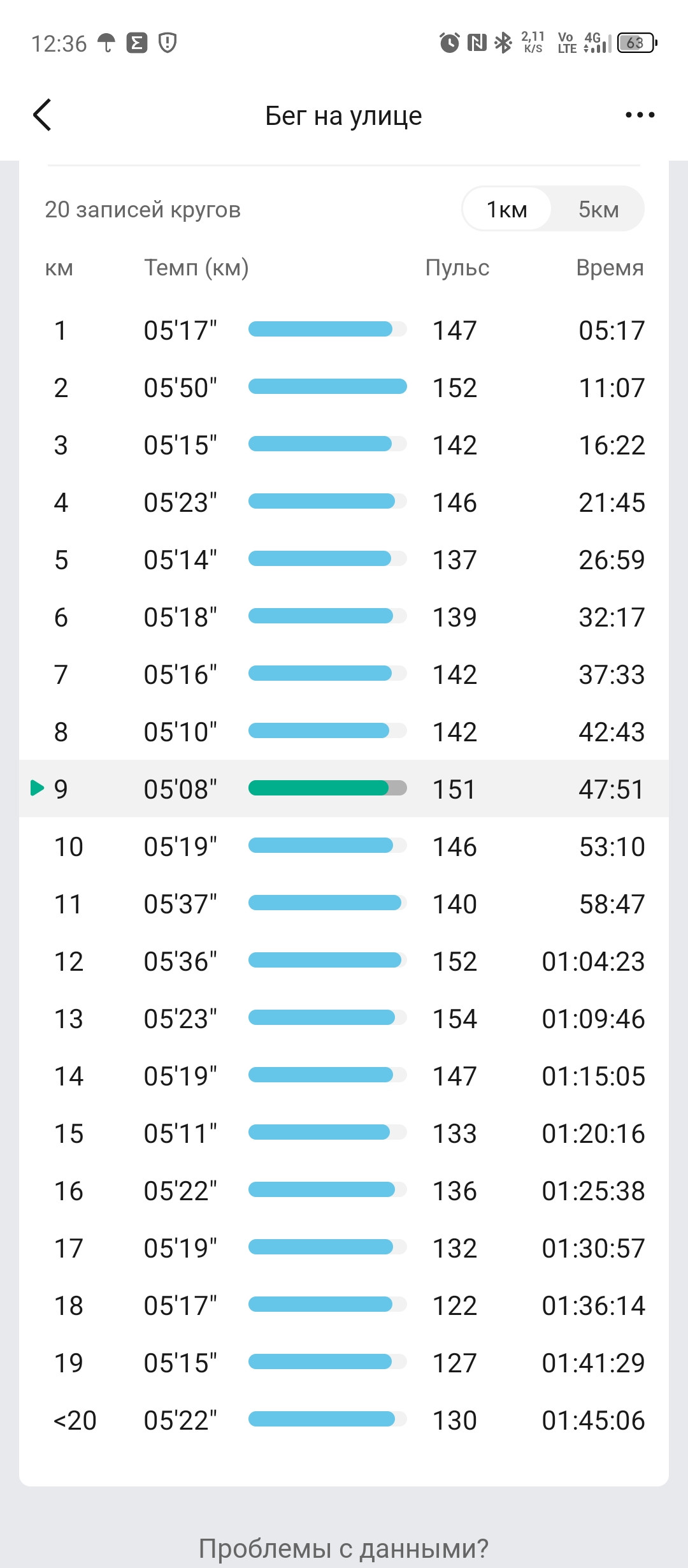Select the lap 12 row at 01:04:23

coord(344,961)
